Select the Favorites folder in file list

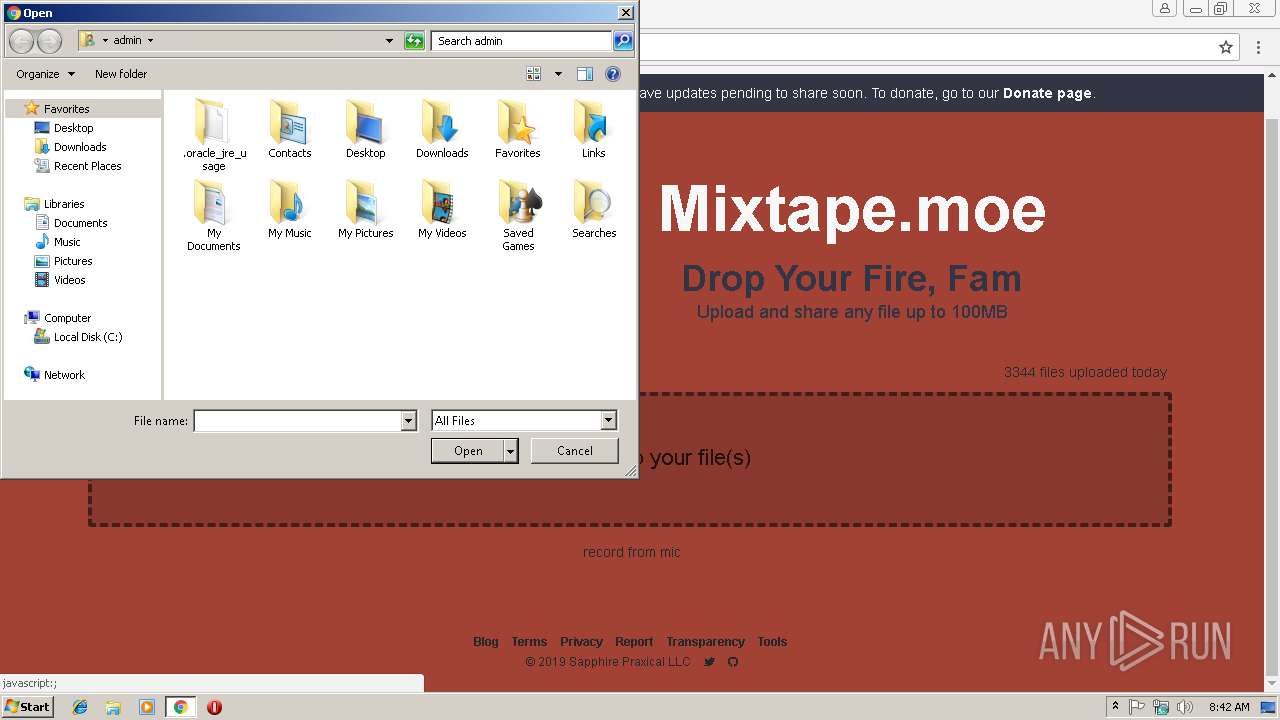(x=517, y=128)
